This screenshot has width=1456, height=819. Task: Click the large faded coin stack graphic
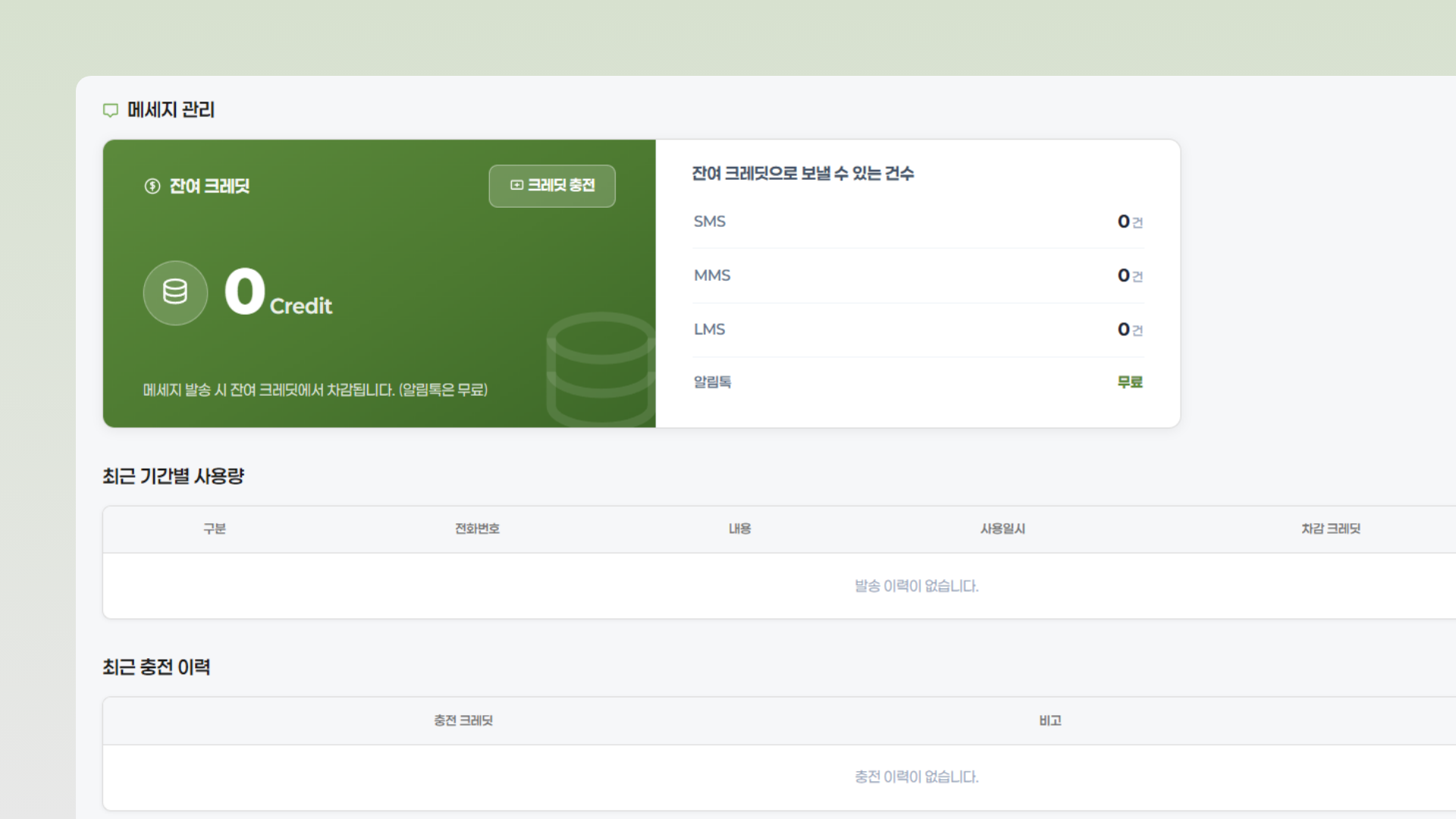(x=601, y=369)
